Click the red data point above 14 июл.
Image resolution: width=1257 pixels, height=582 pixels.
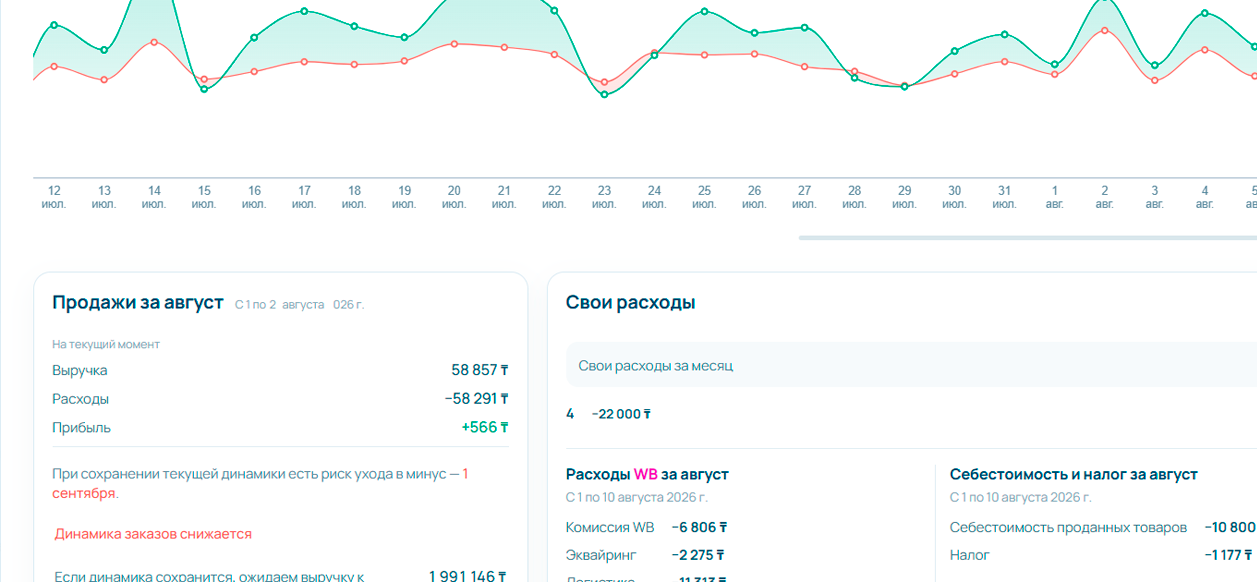(154, 42)
